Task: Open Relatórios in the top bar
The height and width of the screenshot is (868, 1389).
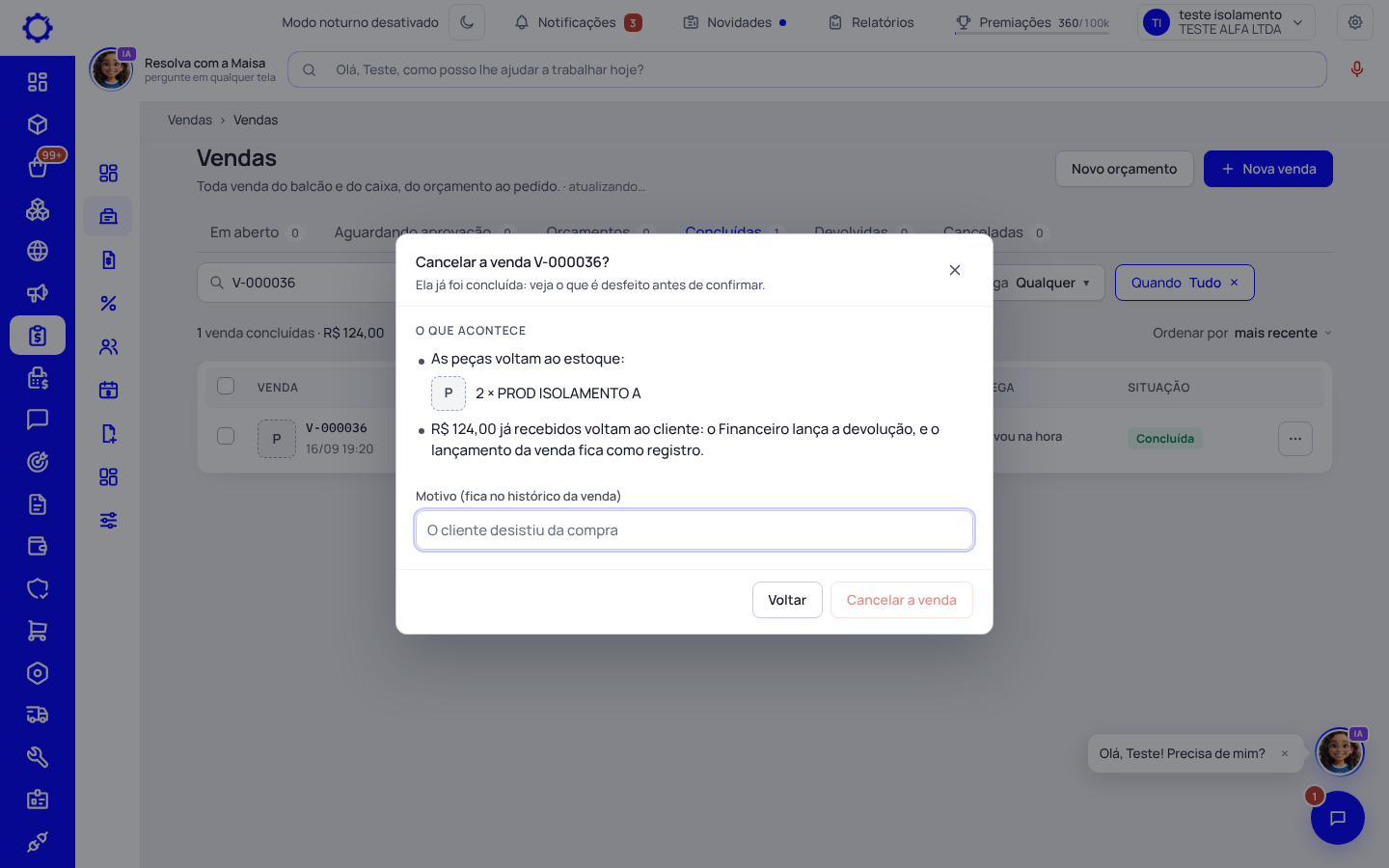Action: (x=871, y=22)
